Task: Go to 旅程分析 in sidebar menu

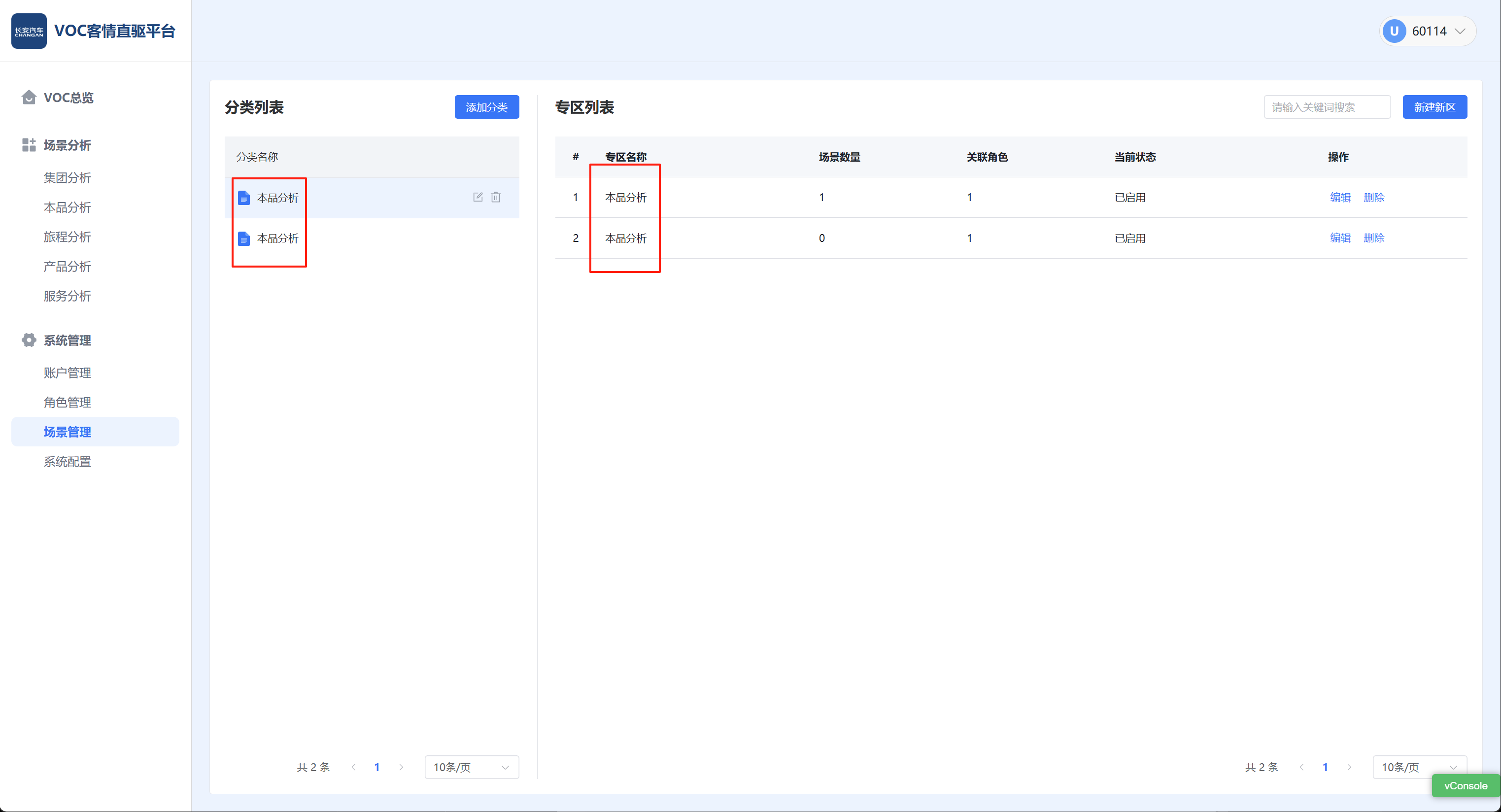Action: pyautogui.click(x=67, y=237)
